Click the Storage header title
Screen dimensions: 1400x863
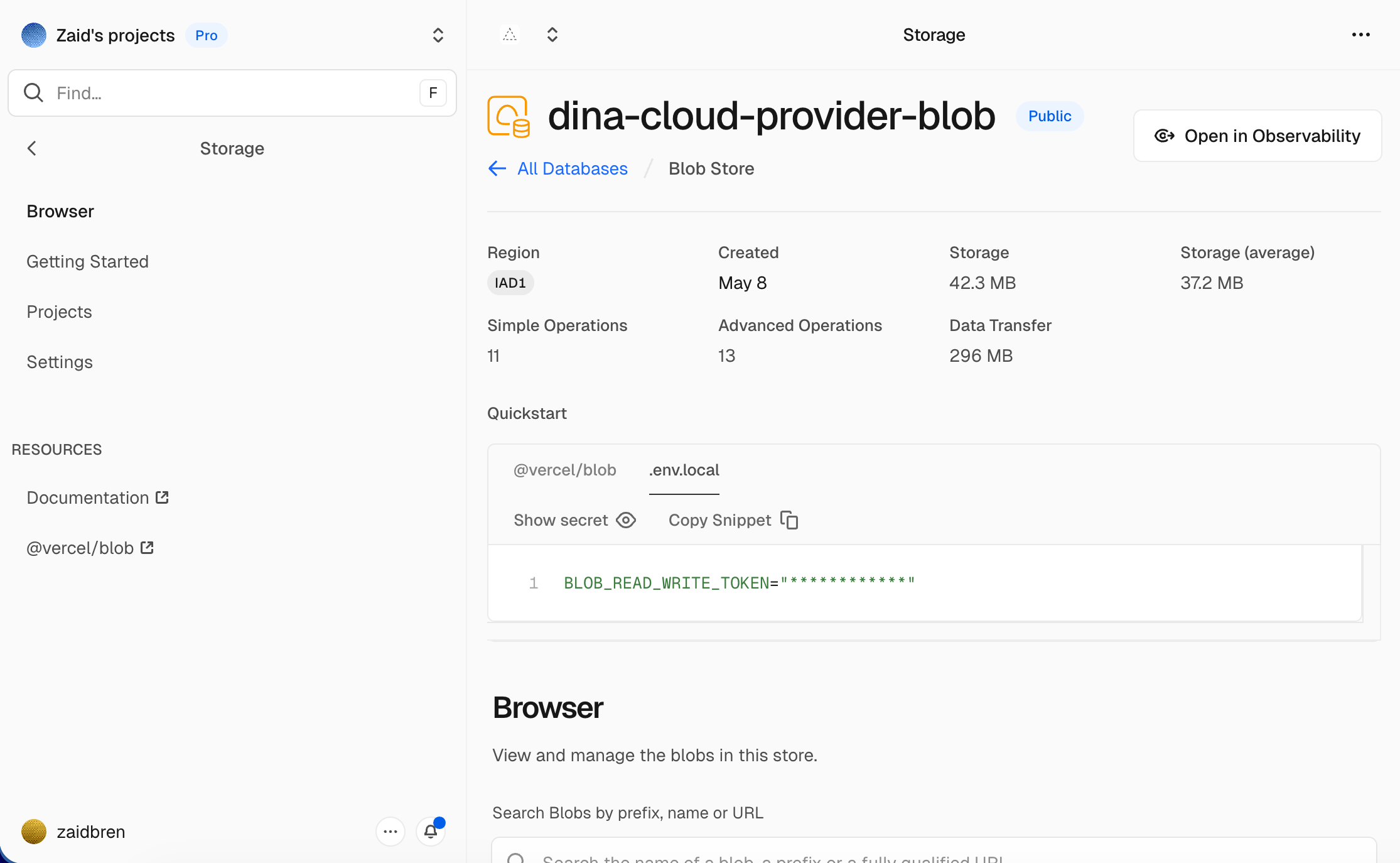click(934, 35)
